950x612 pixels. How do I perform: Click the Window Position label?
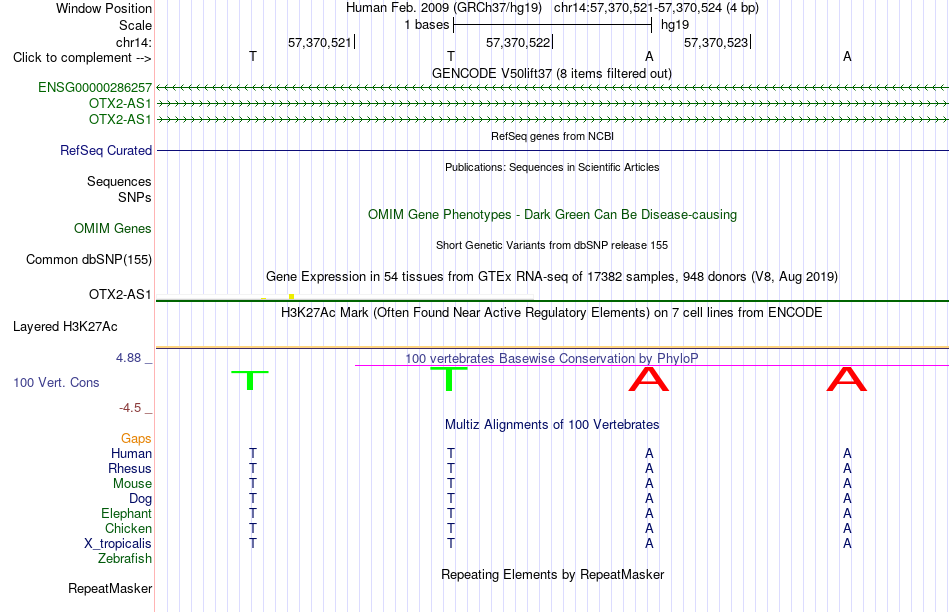[104, 8]
